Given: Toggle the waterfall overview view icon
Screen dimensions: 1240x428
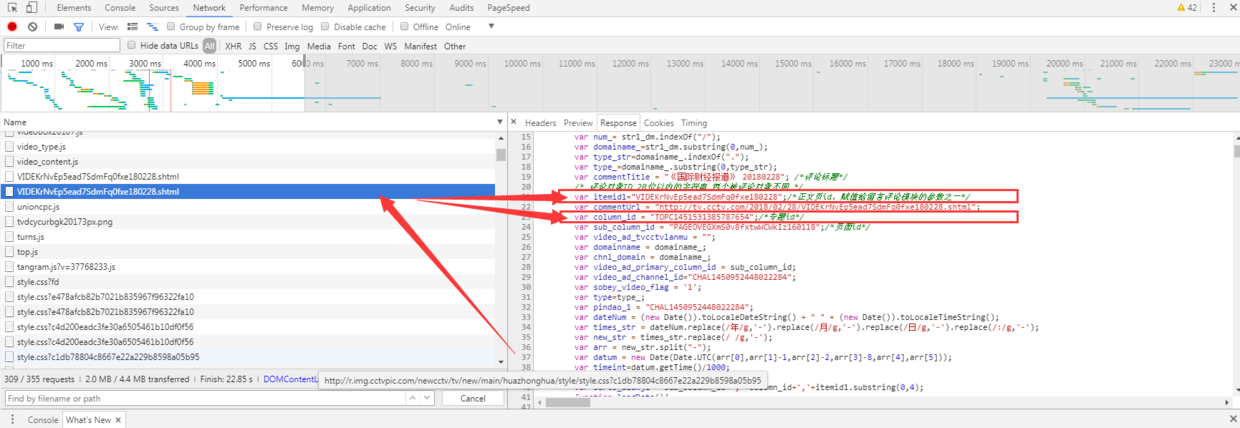Looking at the screenshot, I should tap(153, 27).
